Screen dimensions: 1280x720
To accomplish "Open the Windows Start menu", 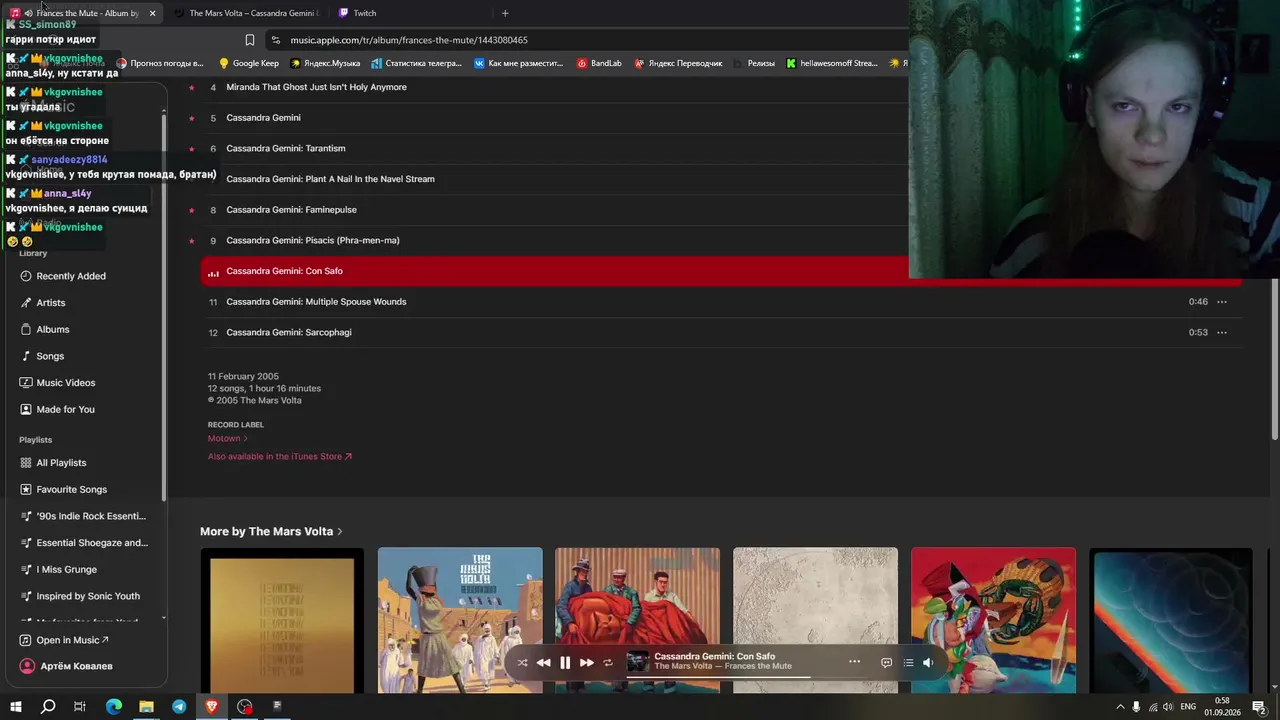I will click(x=15, y=706).
